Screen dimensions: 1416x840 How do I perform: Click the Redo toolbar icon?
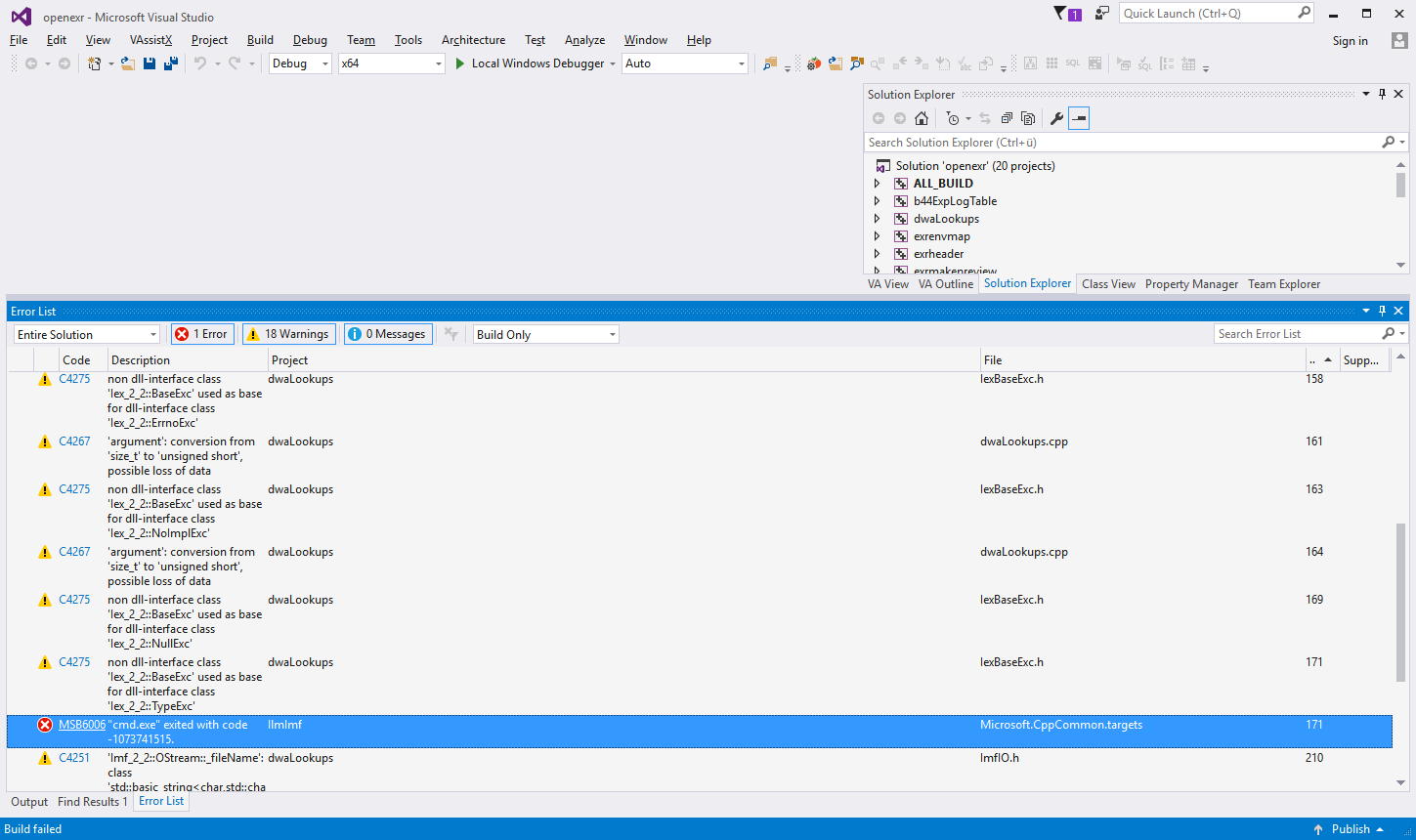[235, 63]
